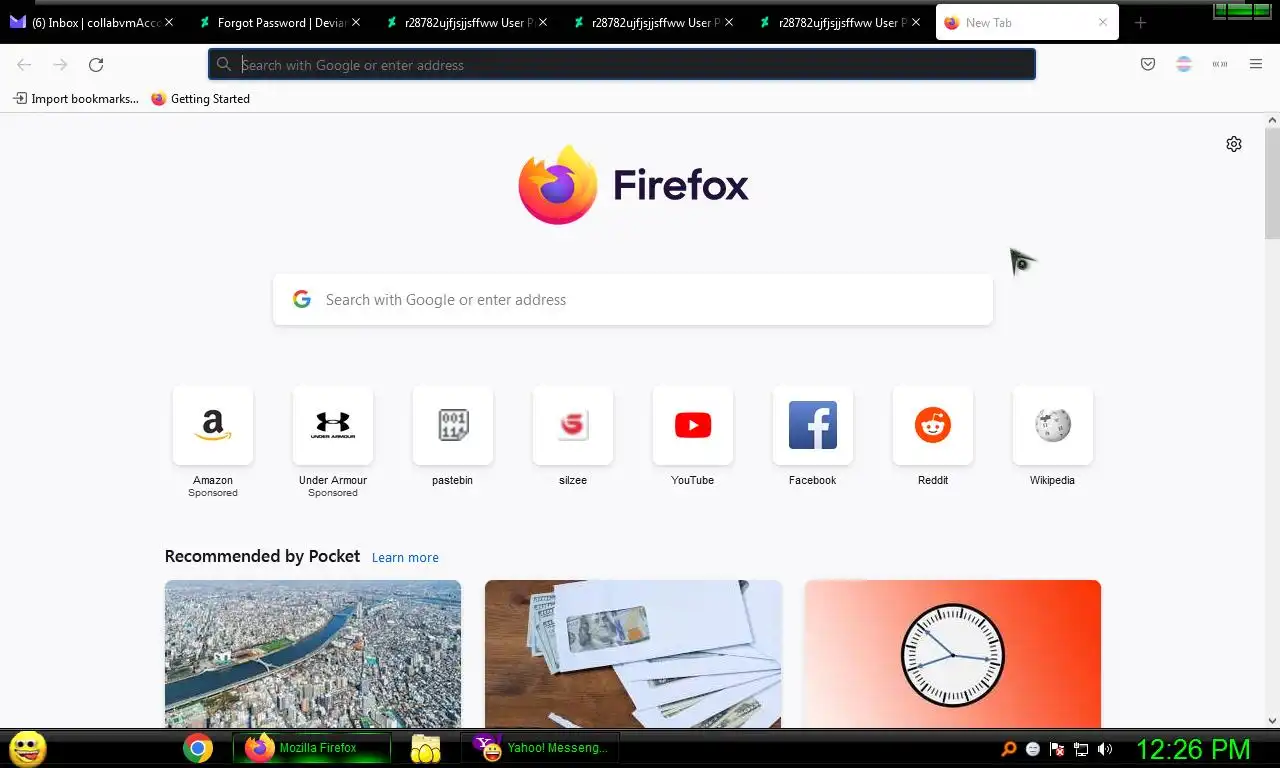1280x768 pixels.
Task: Click the toolbar extension icon beside the menu
Action: coord(1220,65)
